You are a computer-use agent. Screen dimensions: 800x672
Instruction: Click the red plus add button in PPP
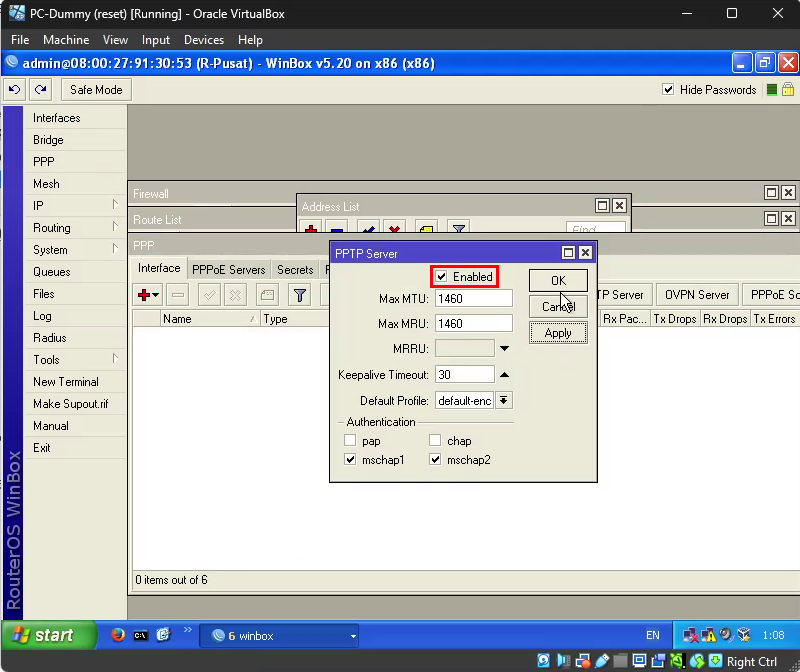(148, 295)
